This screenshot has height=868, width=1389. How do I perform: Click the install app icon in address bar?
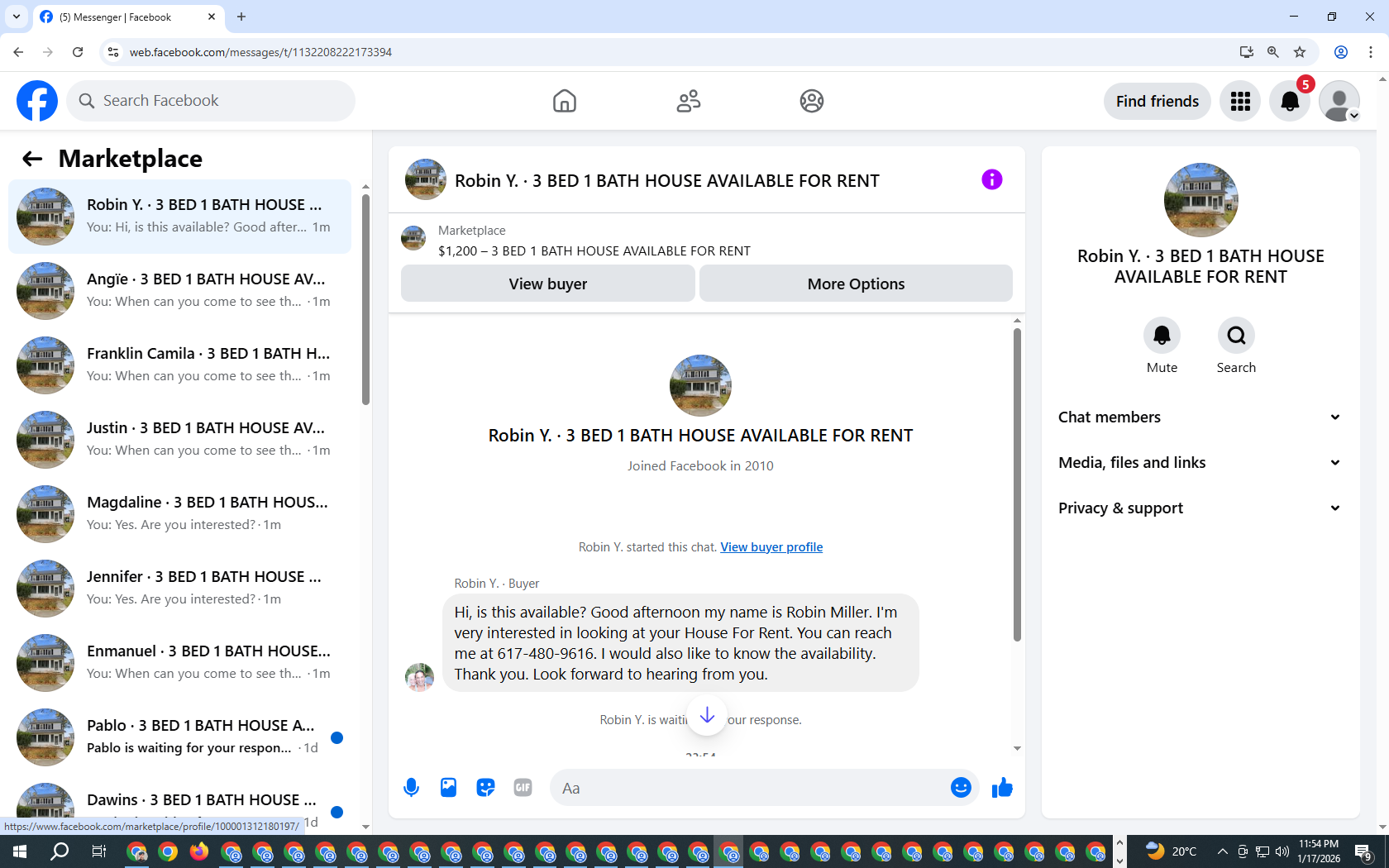1247,52
